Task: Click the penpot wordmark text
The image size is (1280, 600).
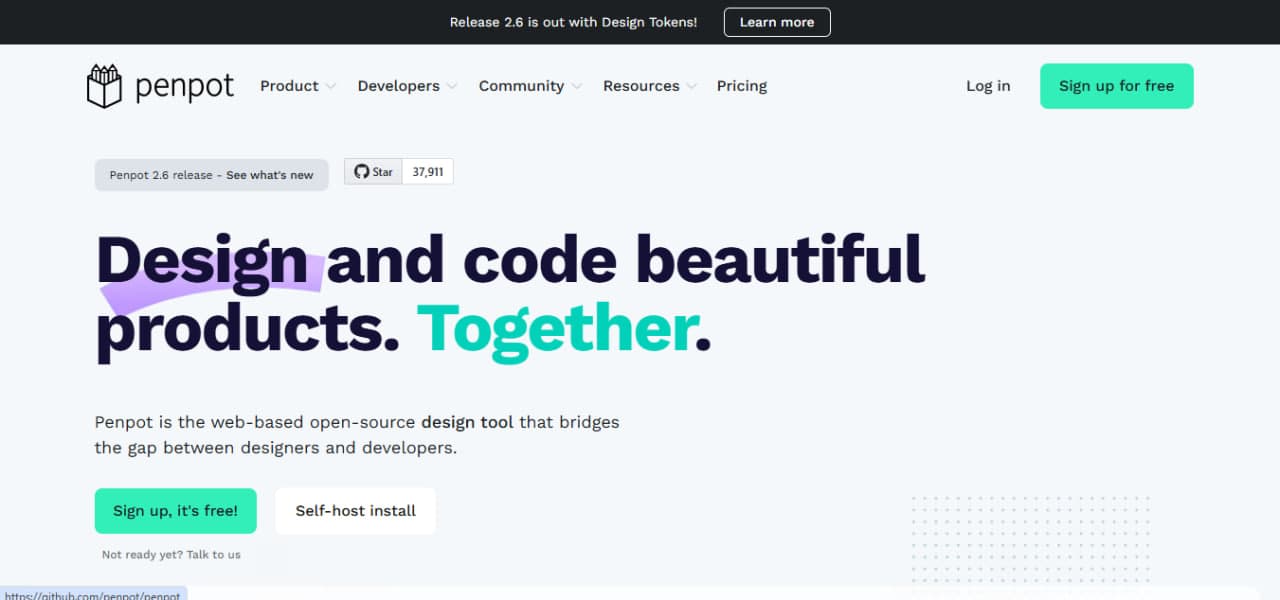Action: tap(184, 87)
